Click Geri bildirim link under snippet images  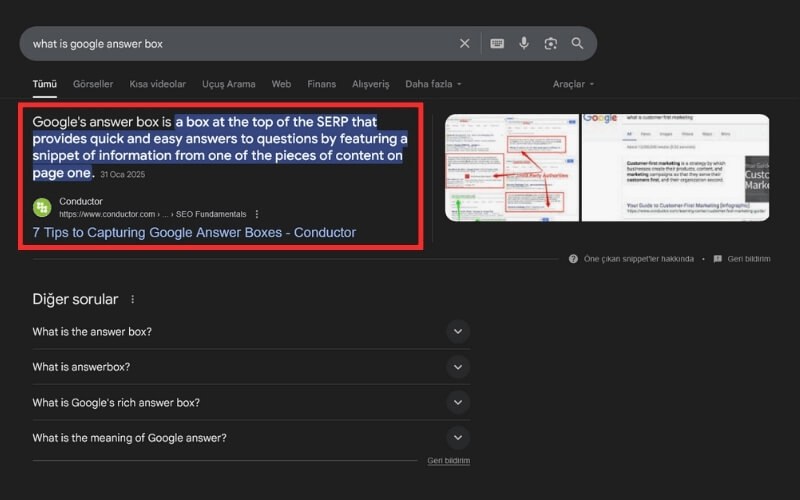tap(748, 259)
